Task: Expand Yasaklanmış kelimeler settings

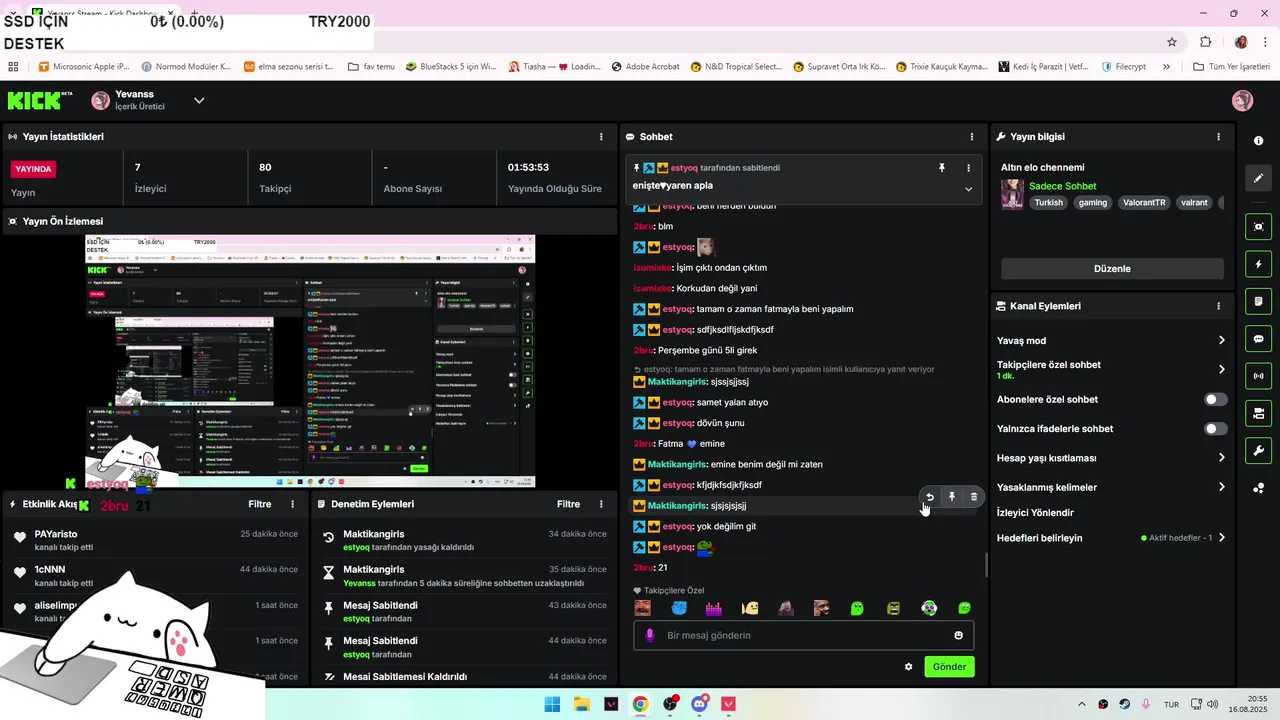Action: (1221, 487)
